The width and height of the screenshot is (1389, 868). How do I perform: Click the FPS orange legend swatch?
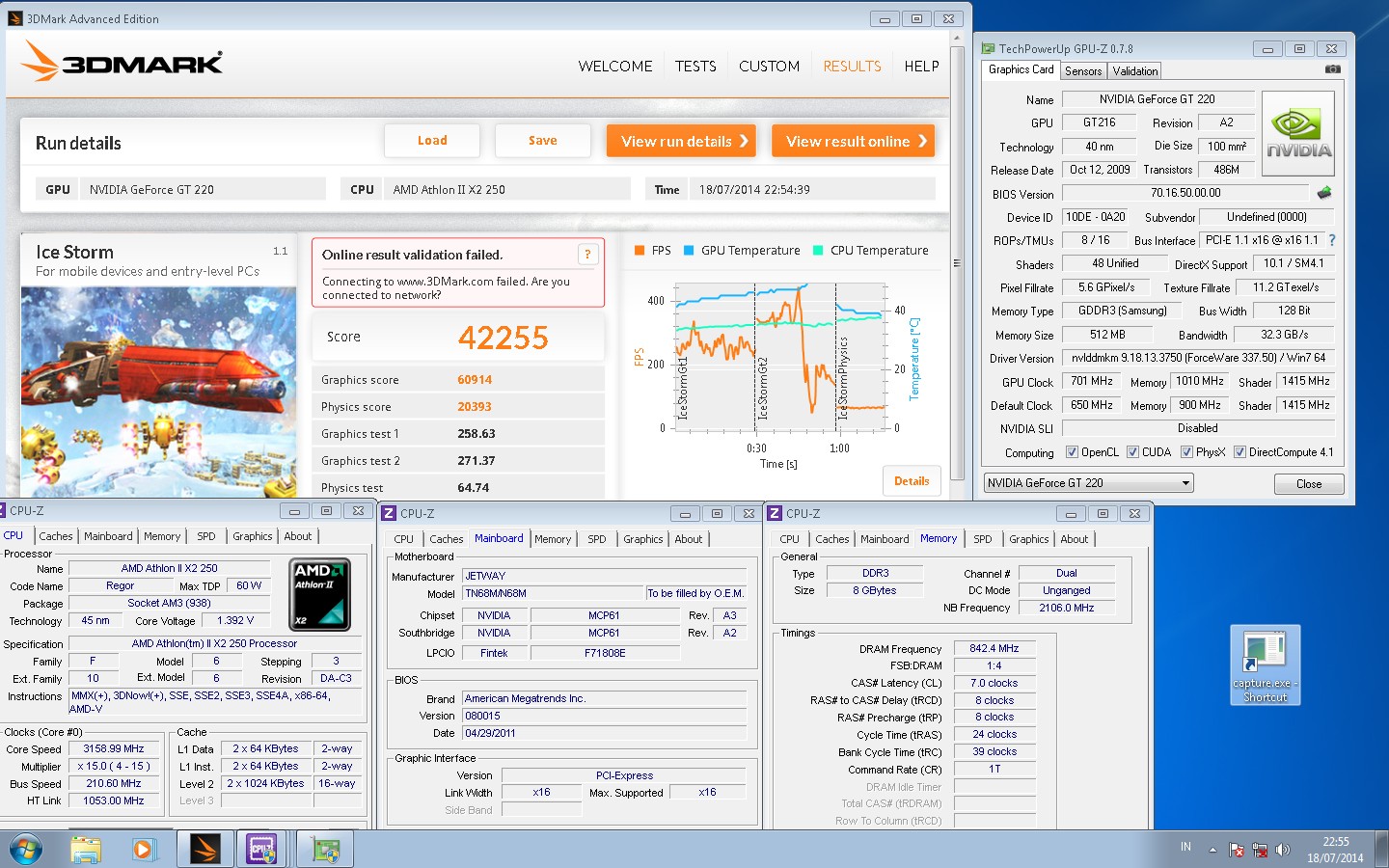pos(640,251)
